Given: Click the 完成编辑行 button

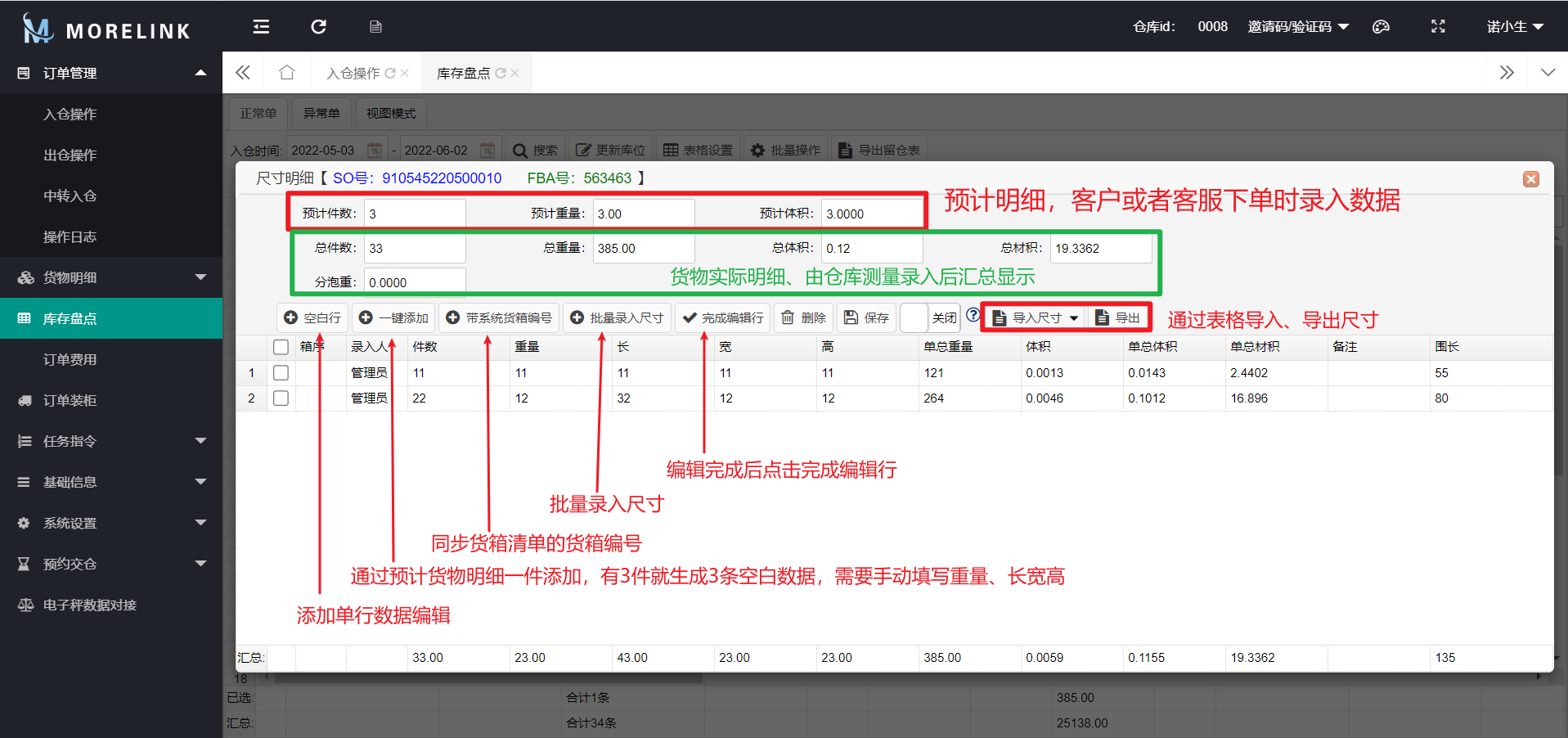Looking at the screenshot, I should 723,317.
